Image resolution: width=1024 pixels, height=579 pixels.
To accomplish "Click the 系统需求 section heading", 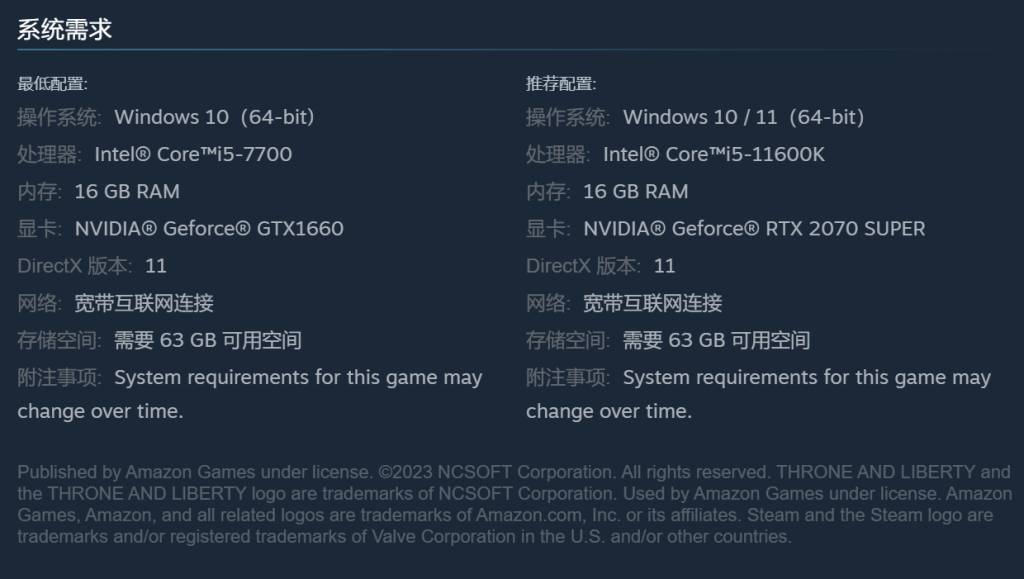I will [65, 30].
